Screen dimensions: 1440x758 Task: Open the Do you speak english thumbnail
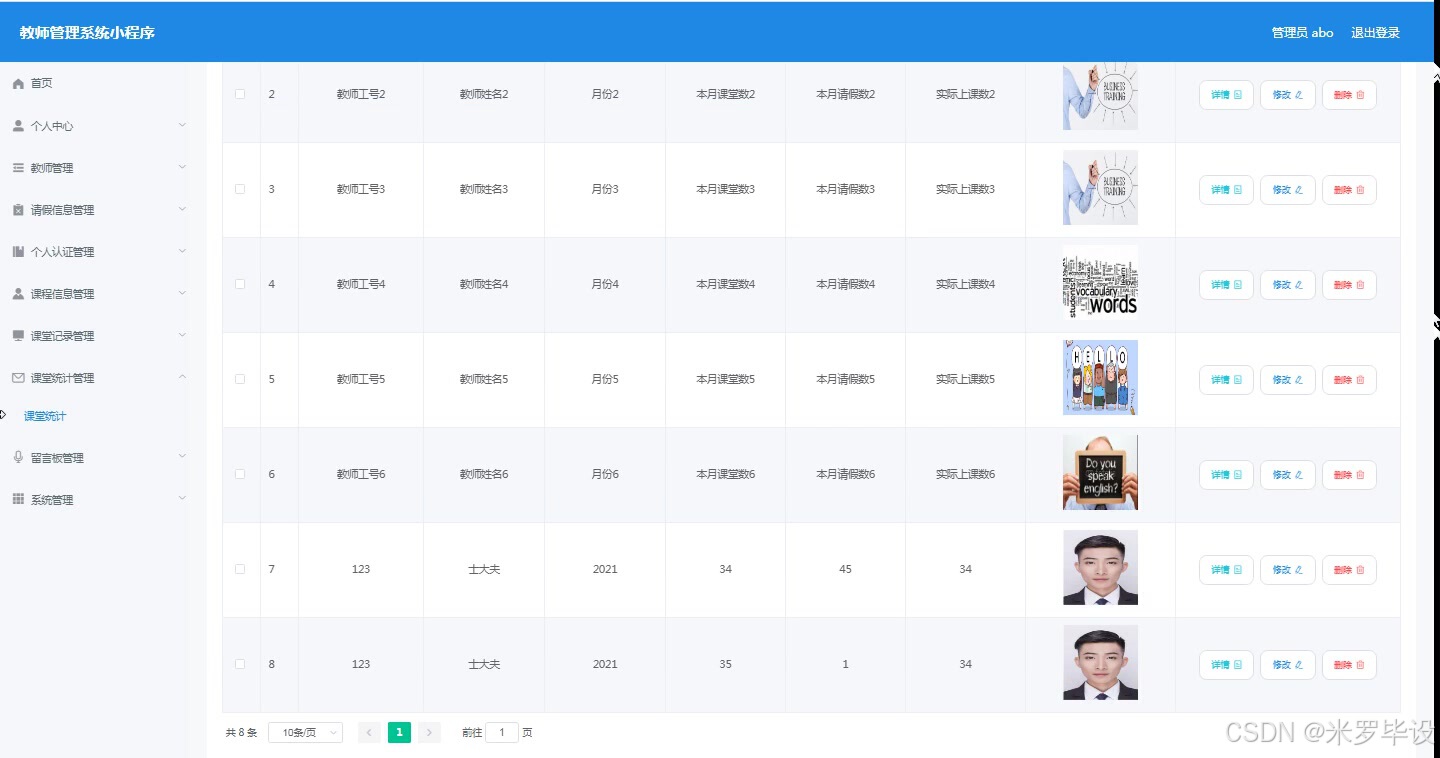[1100, 472]
